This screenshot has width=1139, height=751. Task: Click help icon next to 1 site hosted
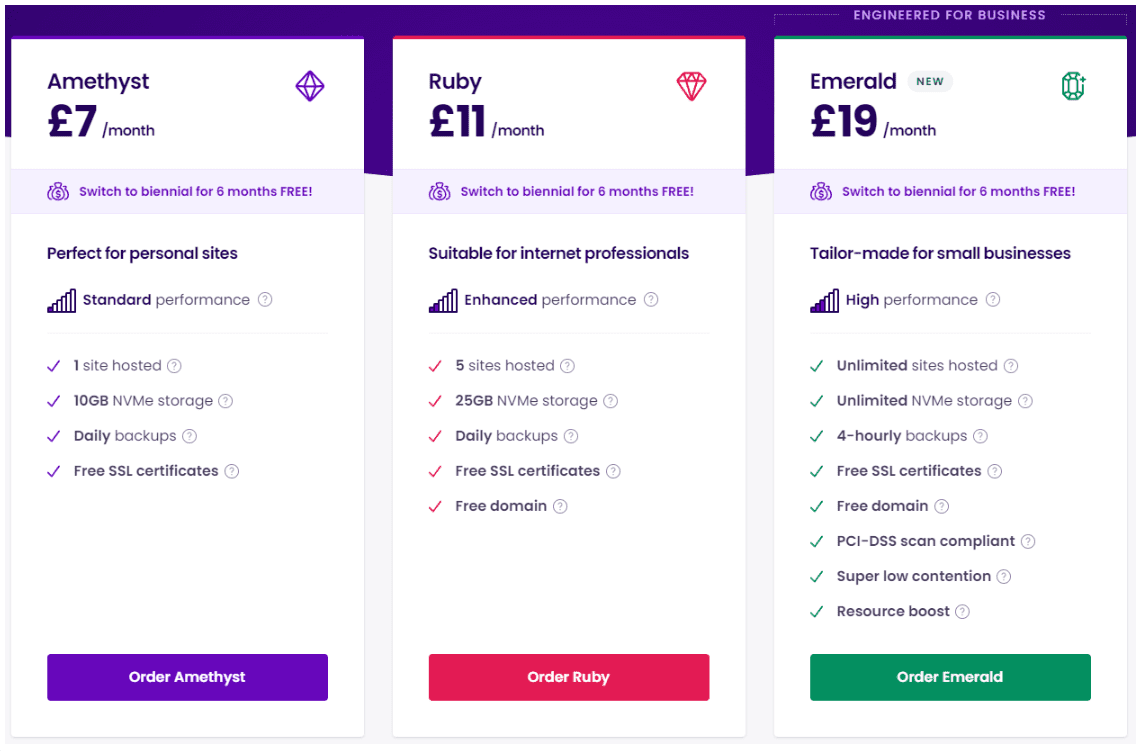click(x=174, y=366)
